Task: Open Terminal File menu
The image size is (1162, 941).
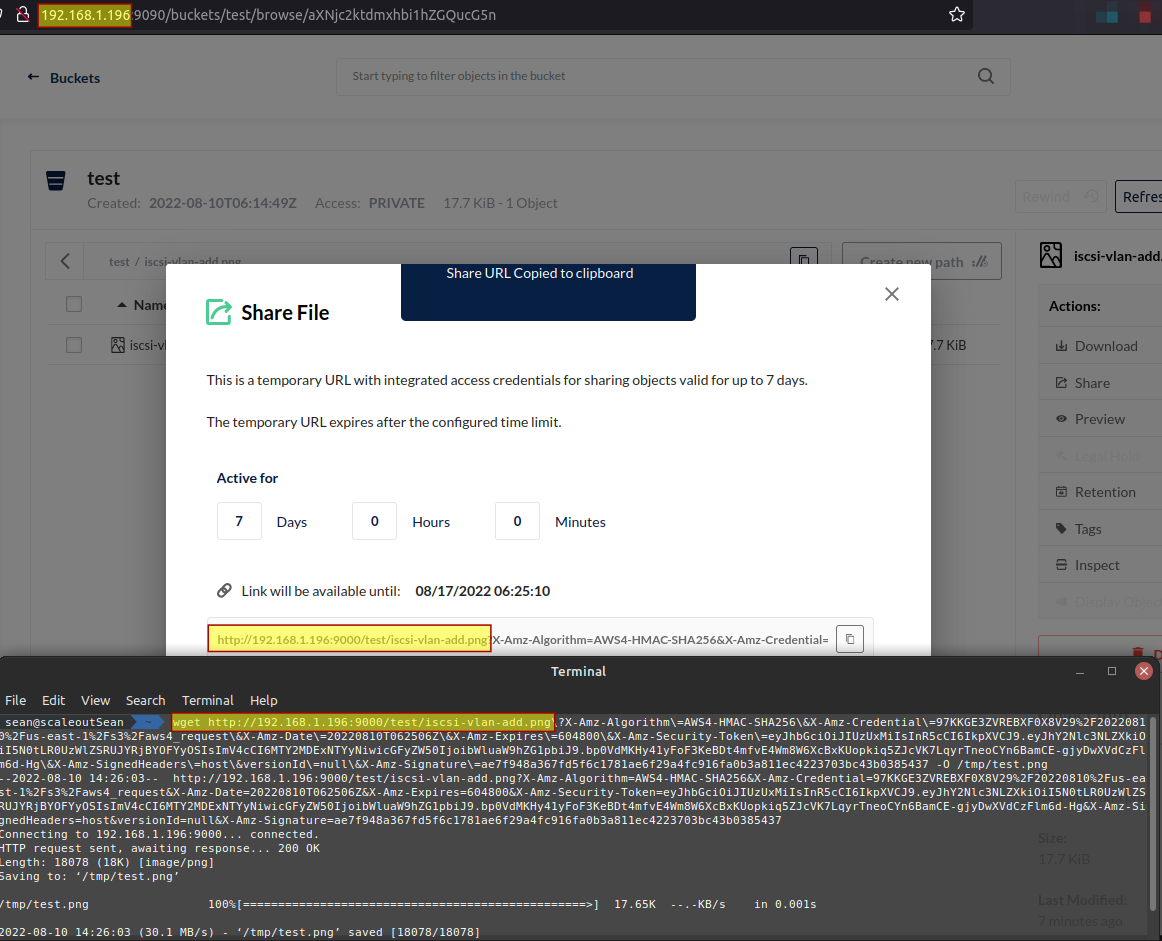Action: coord(16,700)
